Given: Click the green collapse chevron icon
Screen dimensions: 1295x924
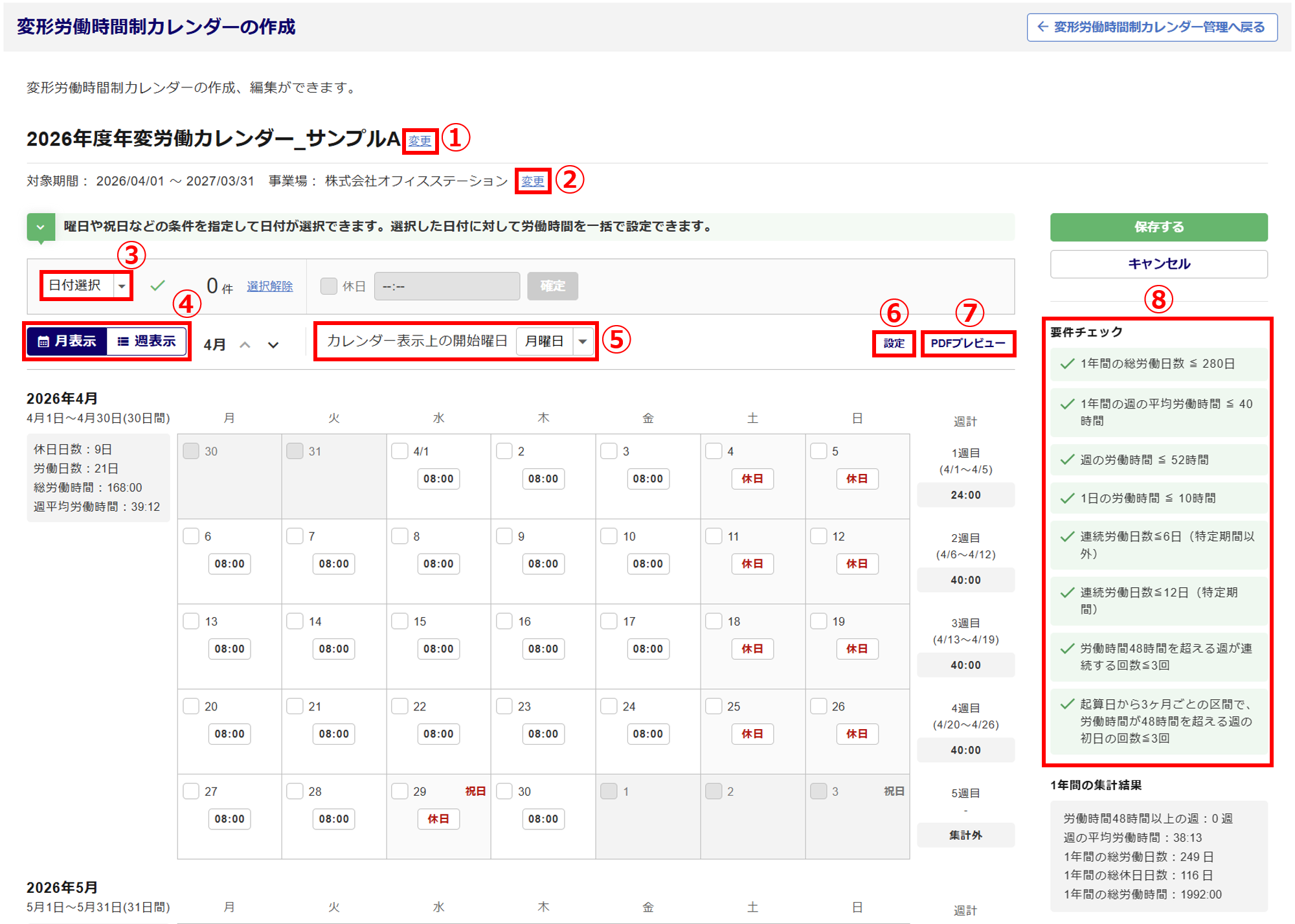Looking at the screenshot, I should pos(41,227).
